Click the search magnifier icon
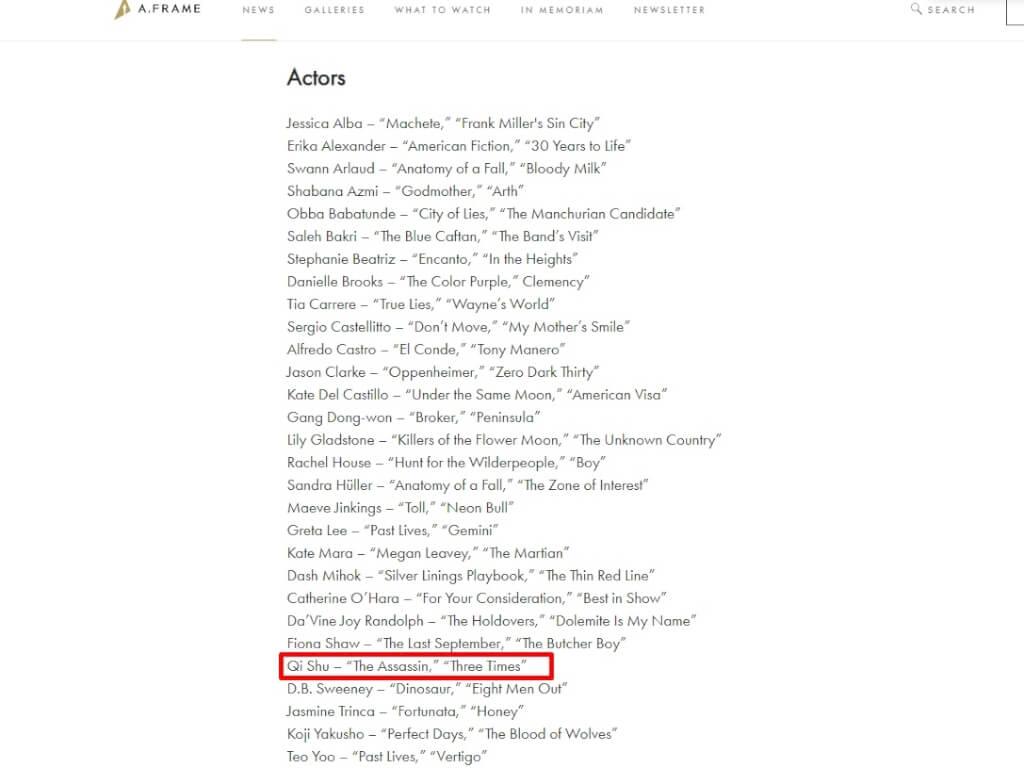 [916, 8]
